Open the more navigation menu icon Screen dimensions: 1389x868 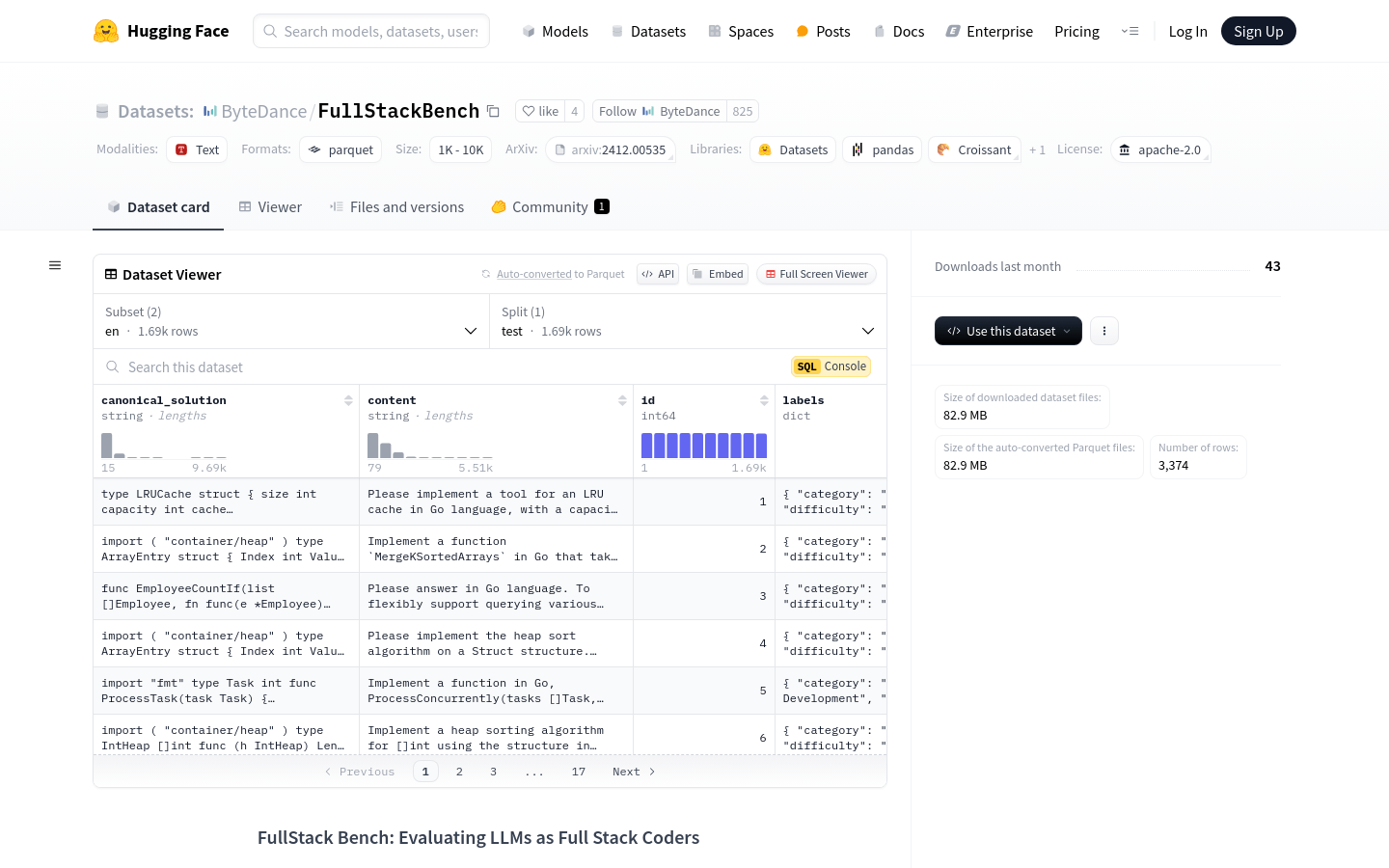pyautogui.click(x=1130, y=31)
